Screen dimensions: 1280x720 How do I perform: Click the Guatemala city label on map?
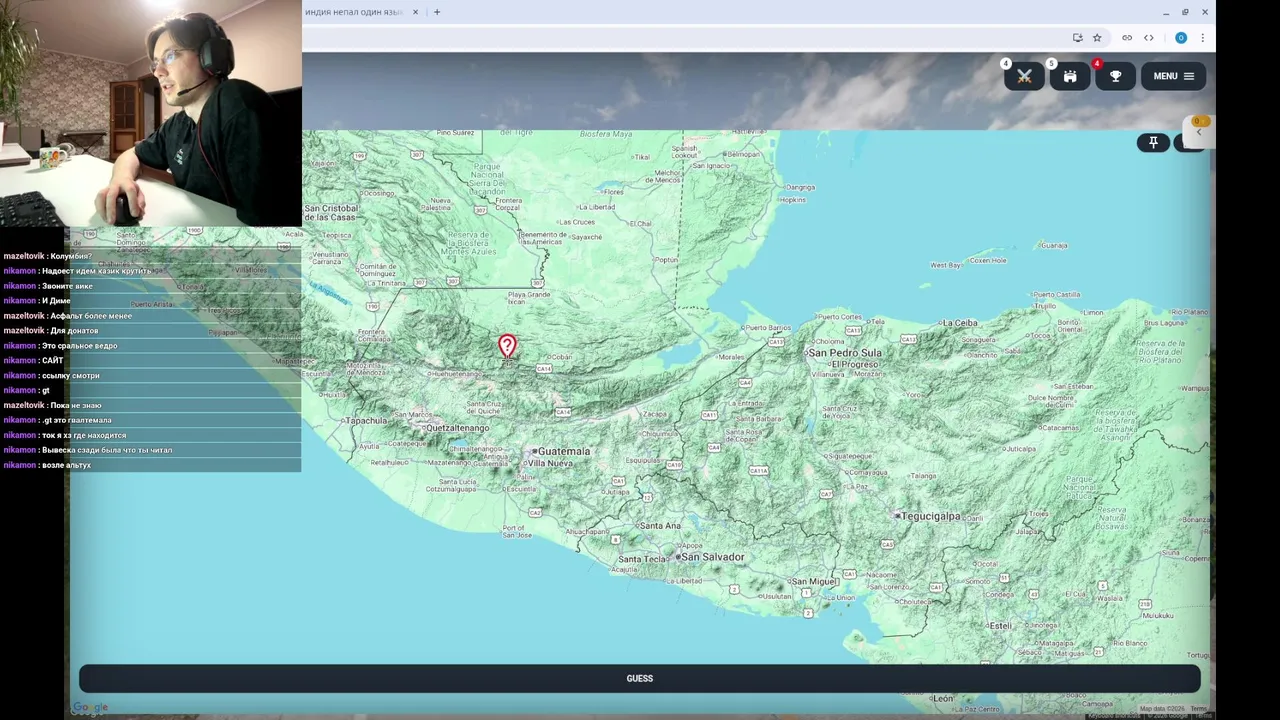[x=562, y=451]
